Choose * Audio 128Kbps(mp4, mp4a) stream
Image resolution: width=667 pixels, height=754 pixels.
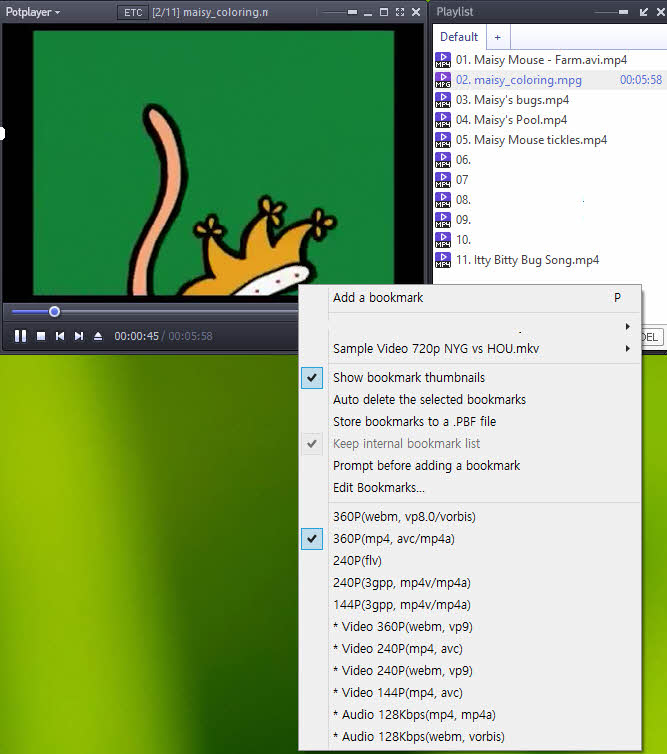(x=470, y=715)
